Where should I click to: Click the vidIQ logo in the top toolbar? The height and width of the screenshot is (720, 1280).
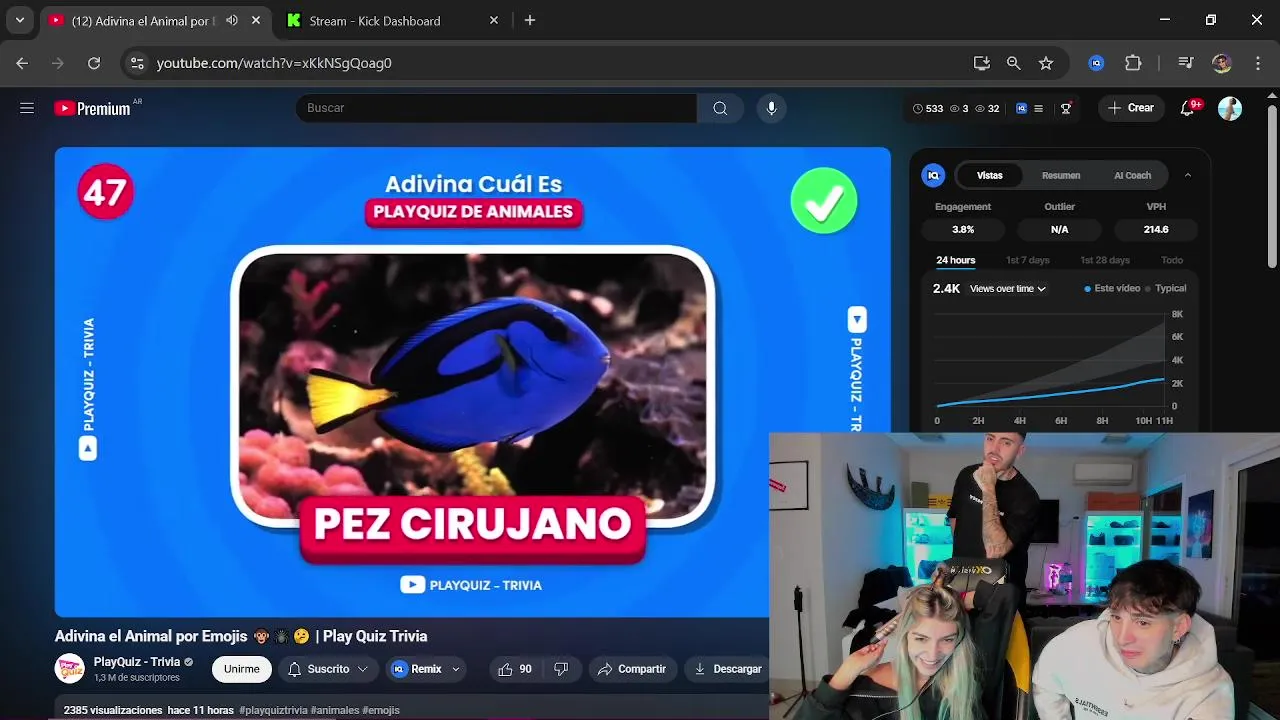pyautogui.click(x=1021, y=108)
